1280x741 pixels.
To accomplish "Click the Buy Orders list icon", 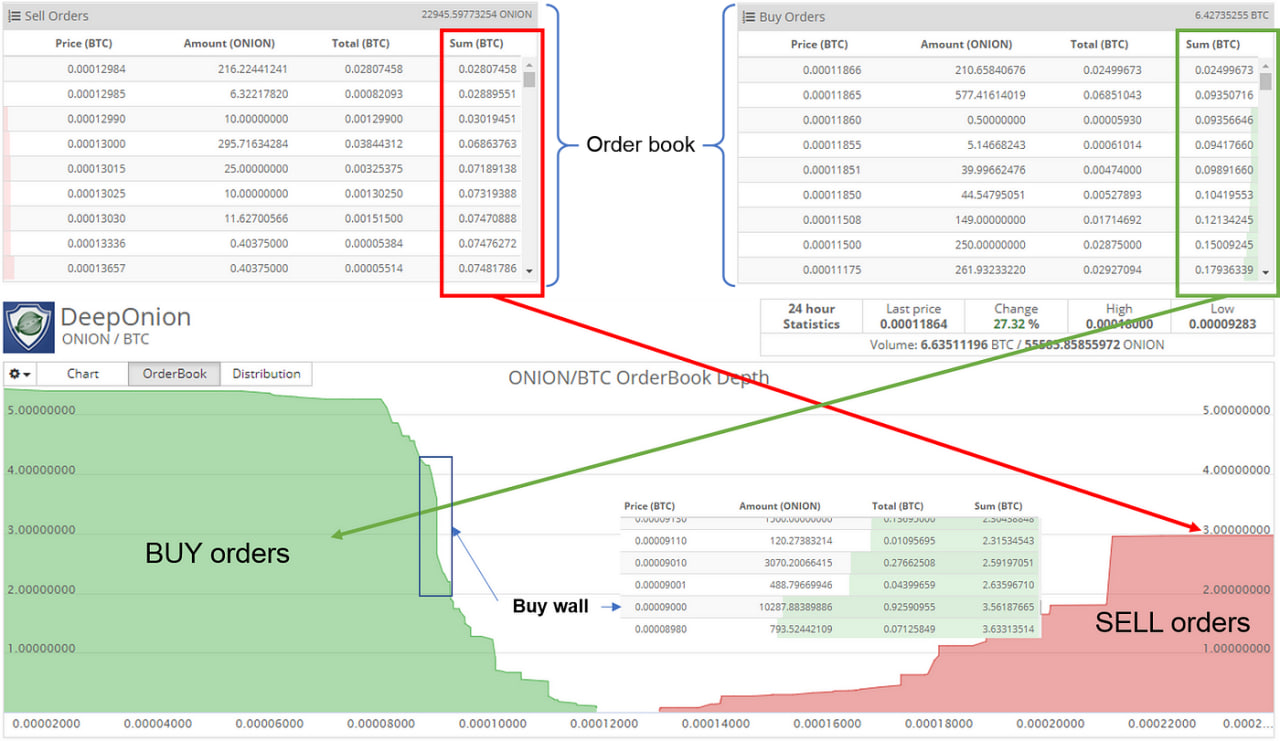I will tap(749, 16).
